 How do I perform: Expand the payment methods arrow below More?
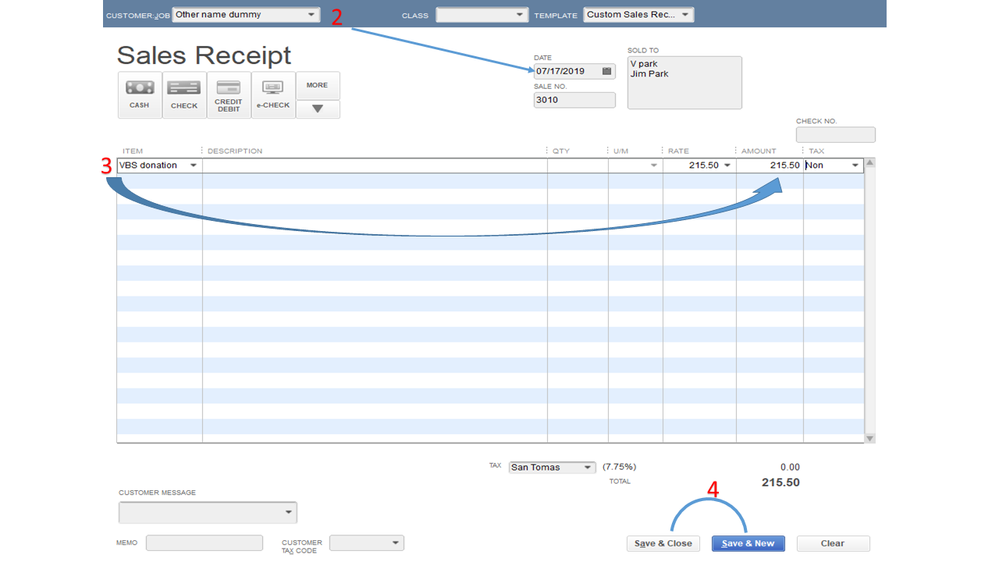tap(317, 109)
